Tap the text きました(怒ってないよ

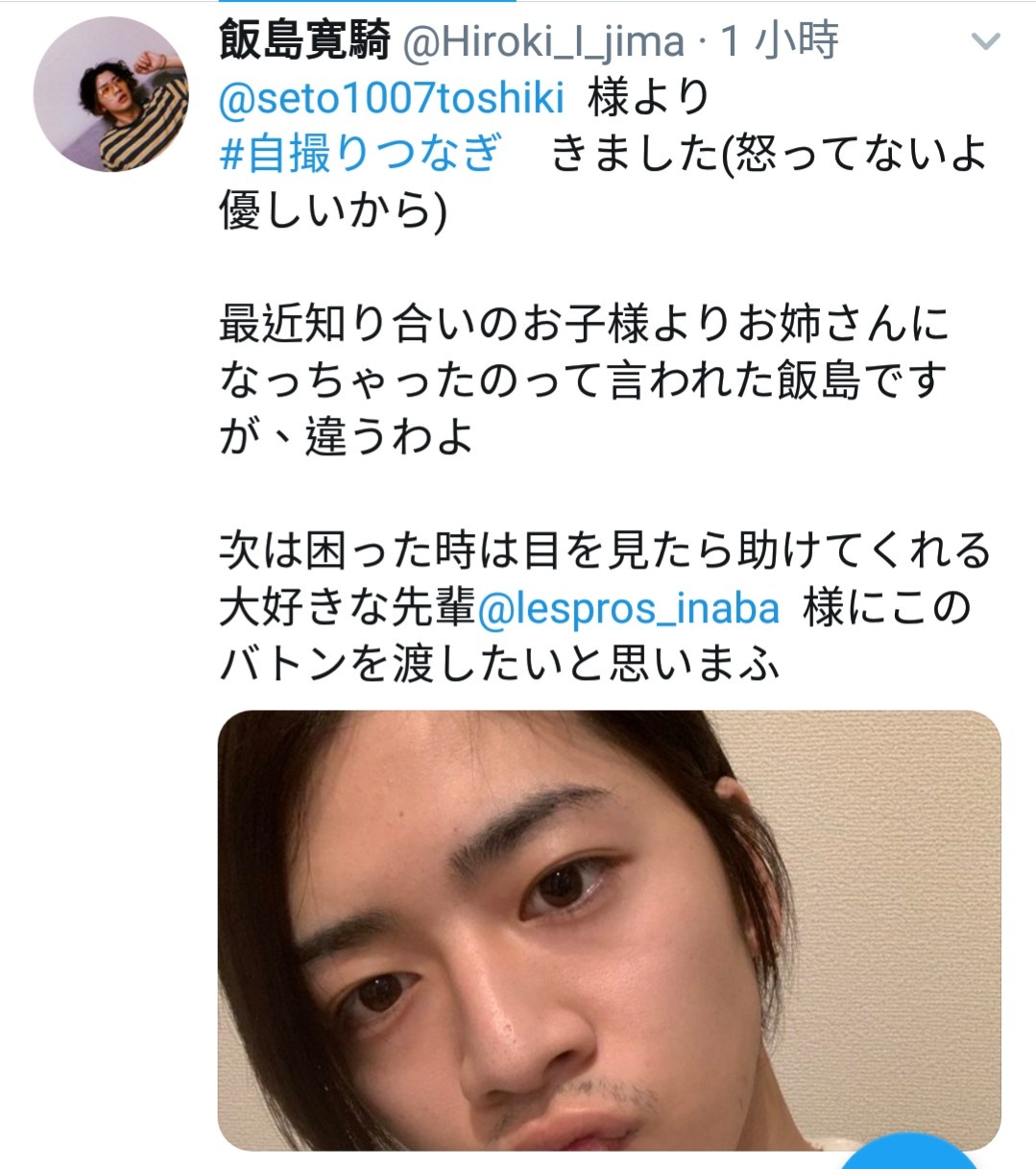[769, 154]
